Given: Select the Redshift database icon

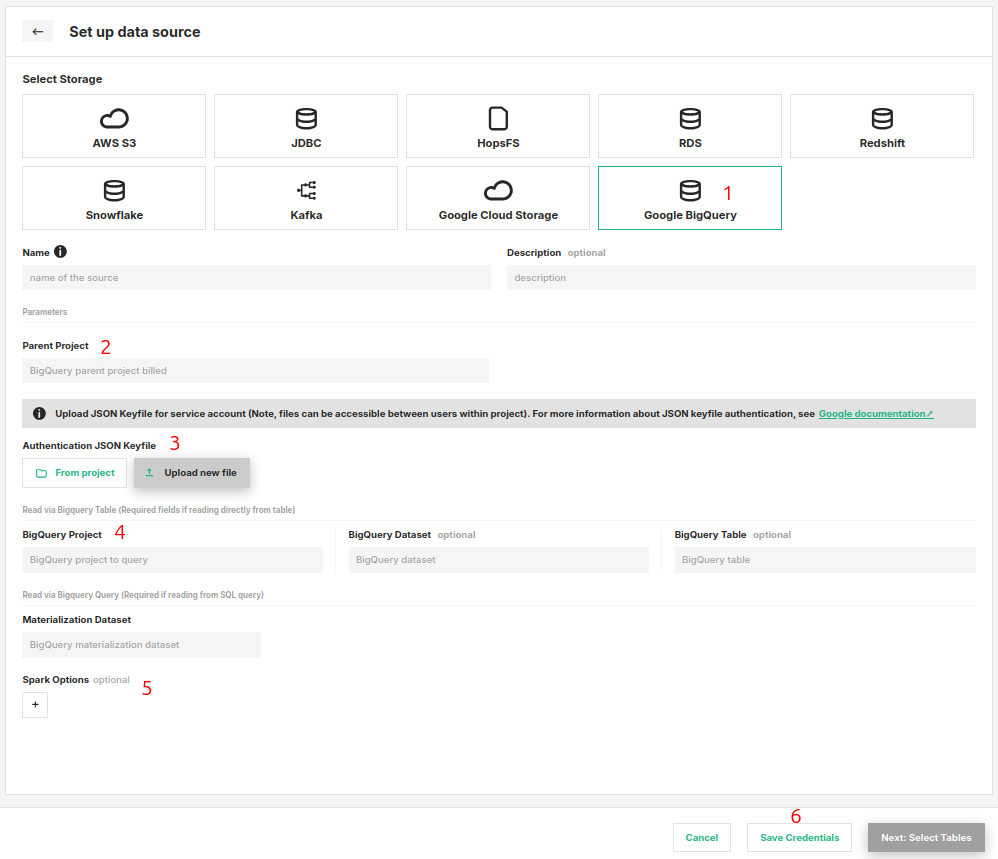Looking at the screenshot, I should point(881,117).
